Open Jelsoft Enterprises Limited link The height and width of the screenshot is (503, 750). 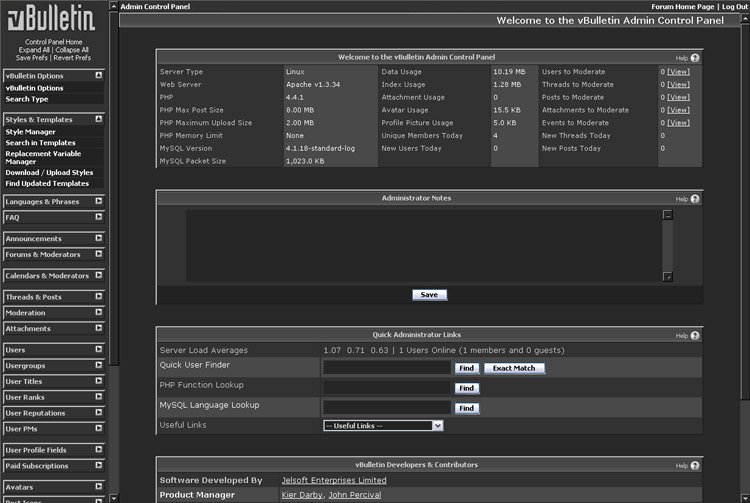334,480
